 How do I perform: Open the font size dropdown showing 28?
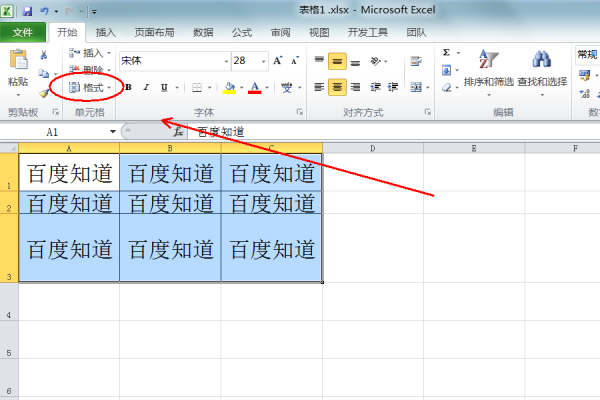coord(264,61)
